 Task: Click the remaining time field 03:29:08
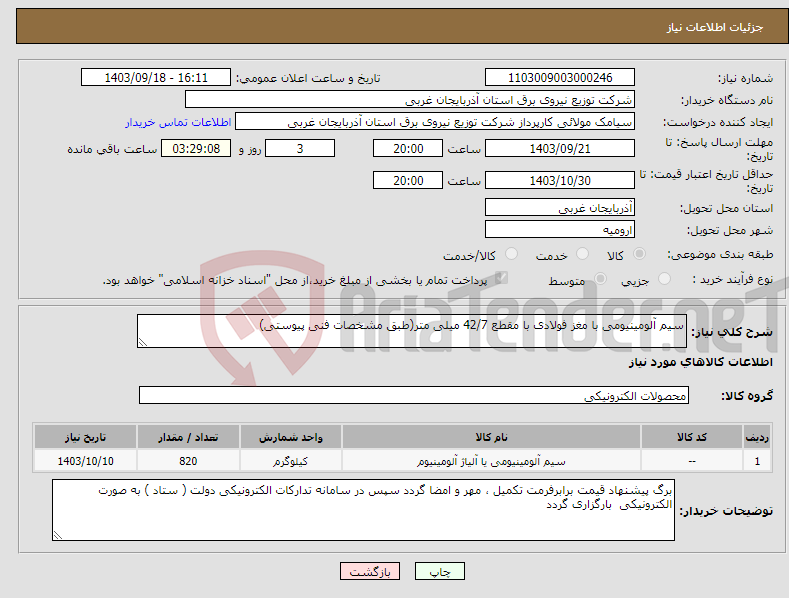tap(196, 148)
